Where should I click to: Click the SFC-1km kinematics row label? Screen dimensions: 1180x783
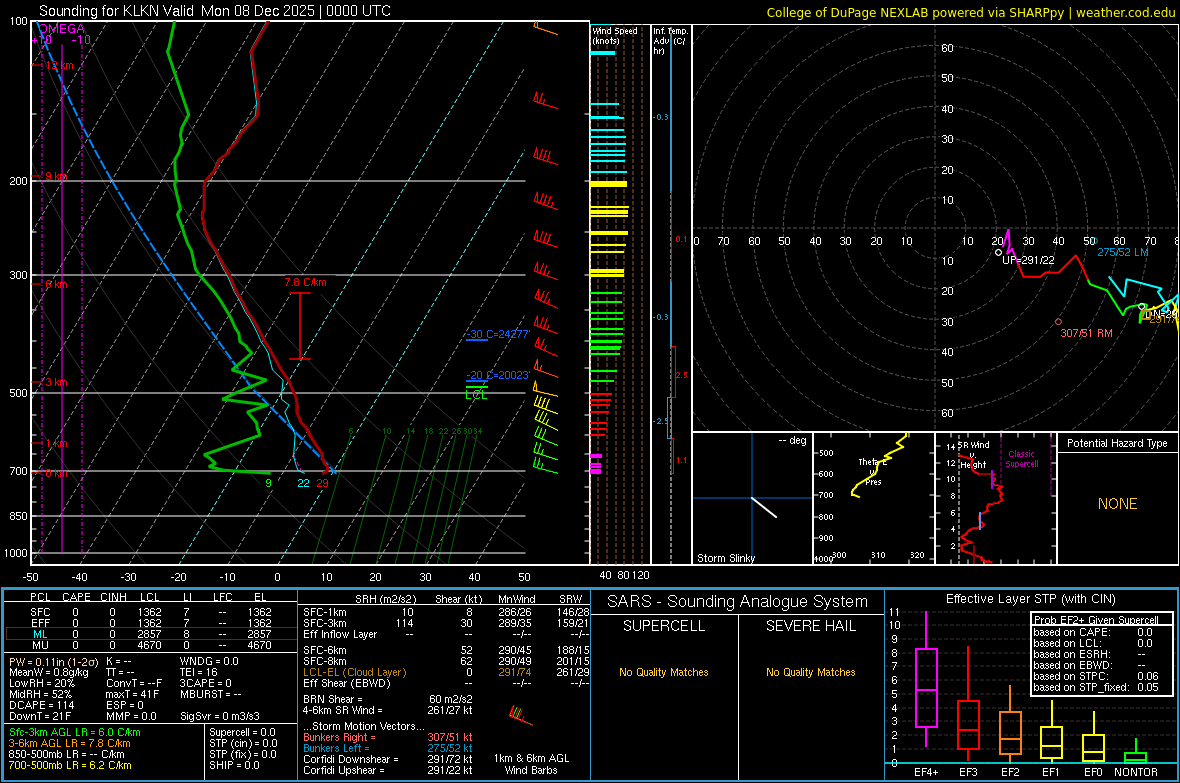[324, 612]
